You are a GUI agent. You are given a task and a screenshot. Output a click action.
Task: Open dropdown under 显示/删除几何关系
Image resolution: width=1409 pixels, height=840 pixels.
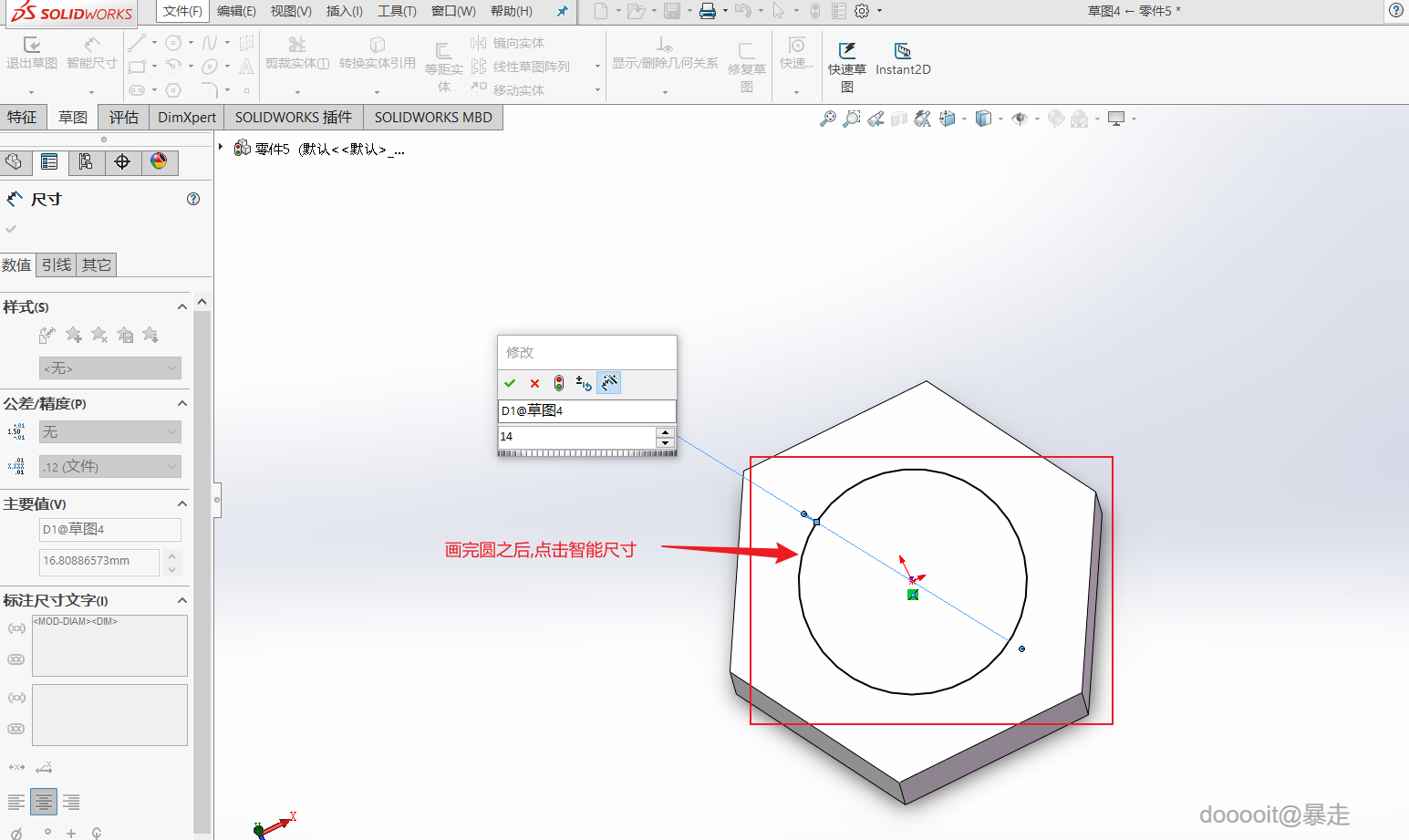tap(665, 92)
